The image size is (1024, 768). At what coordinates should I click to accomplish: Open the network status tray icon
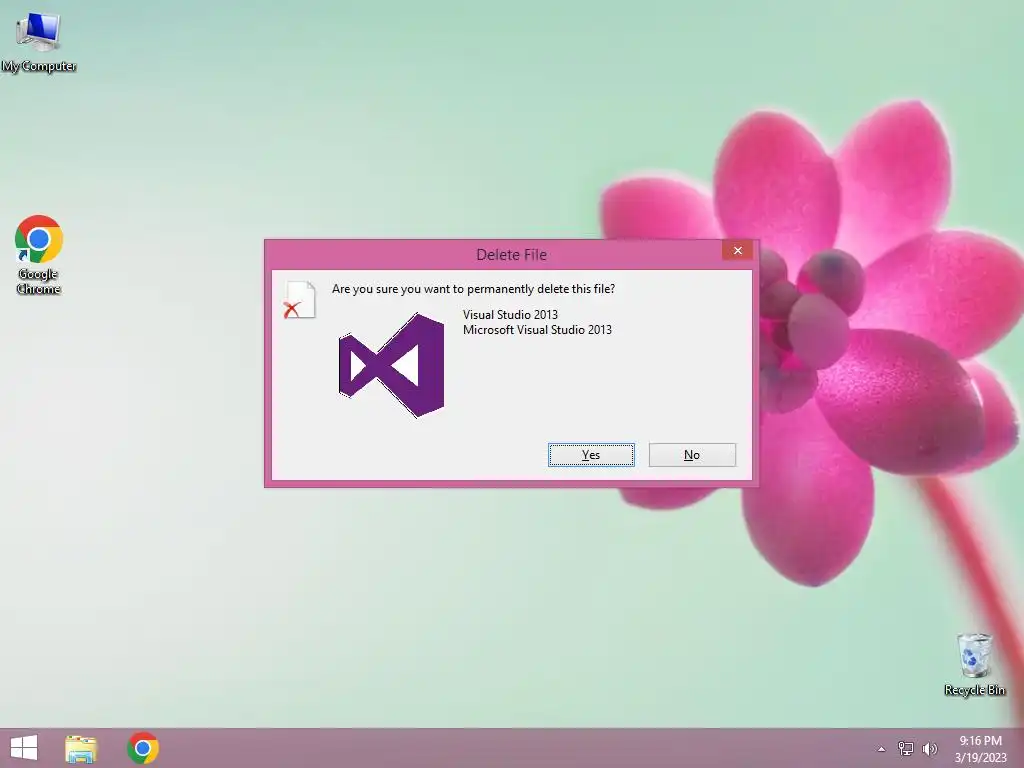[x=905, y=748]
